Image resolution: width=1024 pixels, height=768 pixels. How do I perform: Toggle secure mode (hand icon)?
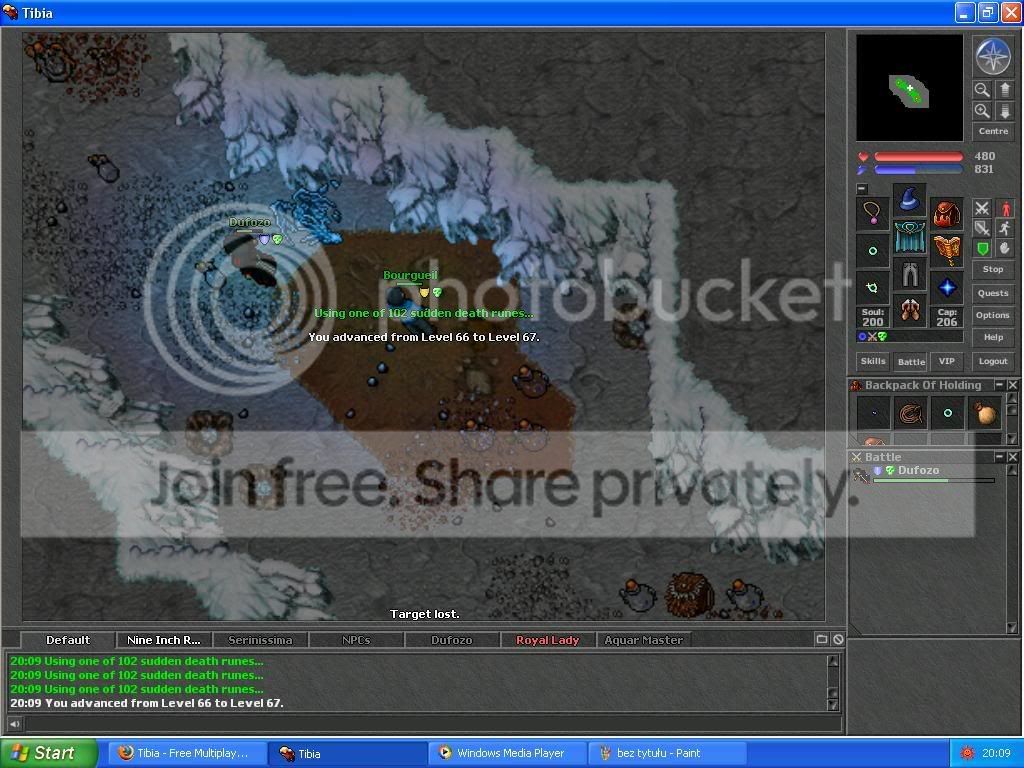click(1005, 249)
